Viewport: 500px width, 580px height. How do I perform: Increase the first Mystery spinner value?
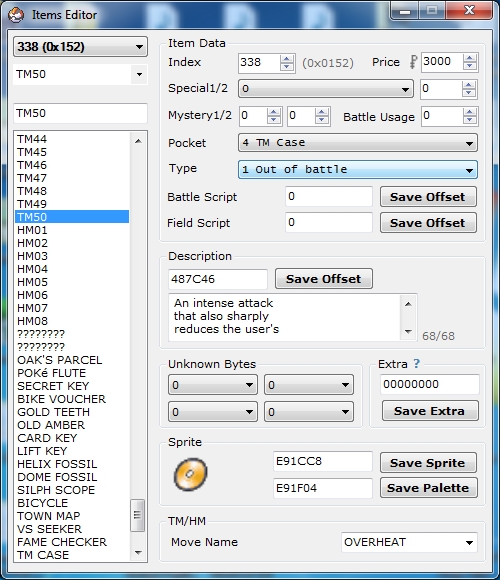point(274,112)
